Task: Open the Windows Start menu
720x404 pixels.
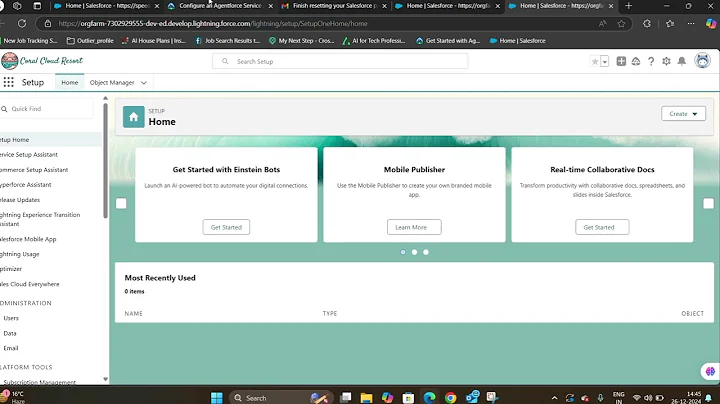Action: pos(217,398)
